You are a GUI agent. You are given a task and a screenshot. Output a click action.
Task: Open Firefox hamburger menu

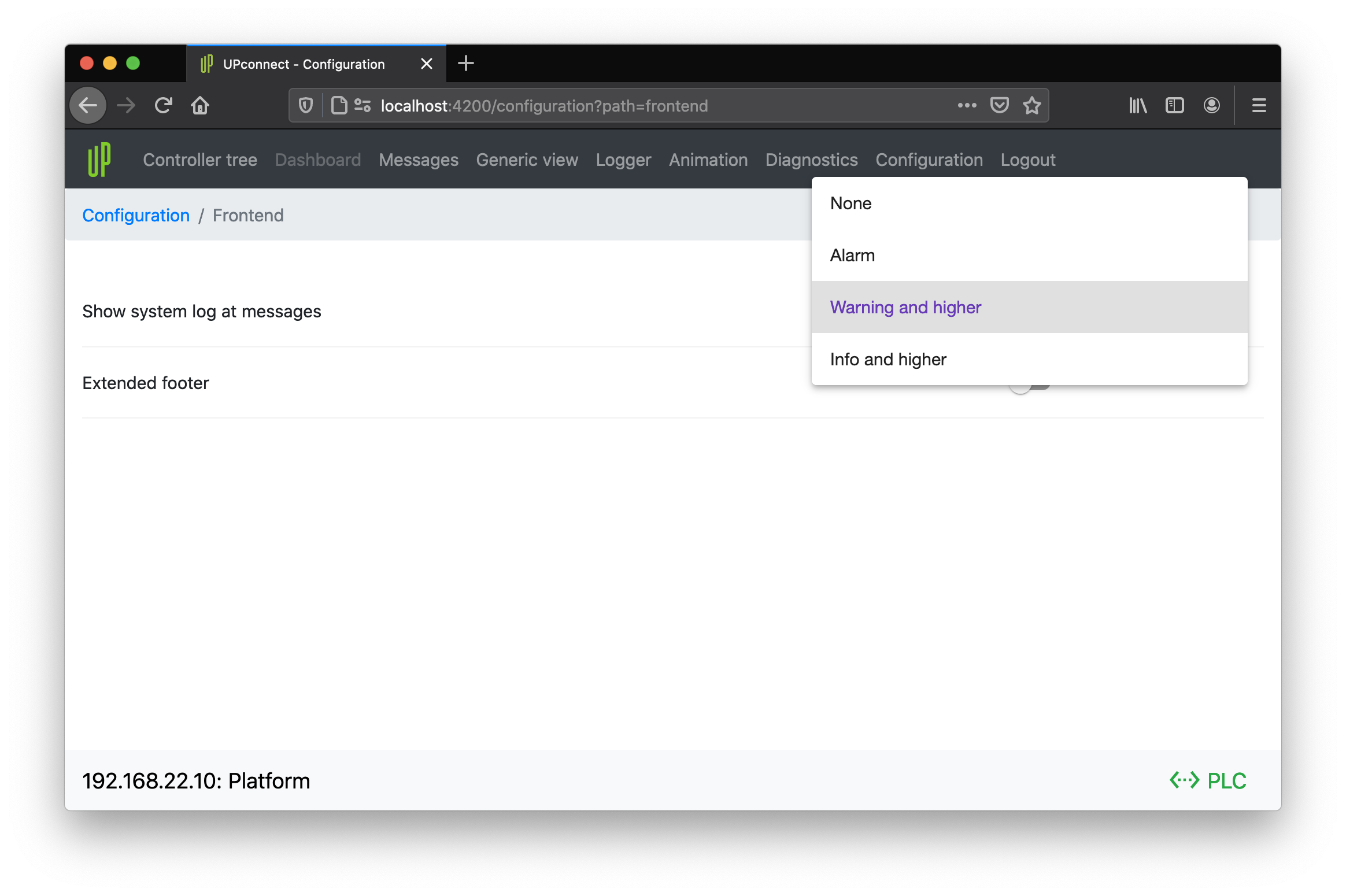point(1259,105)
